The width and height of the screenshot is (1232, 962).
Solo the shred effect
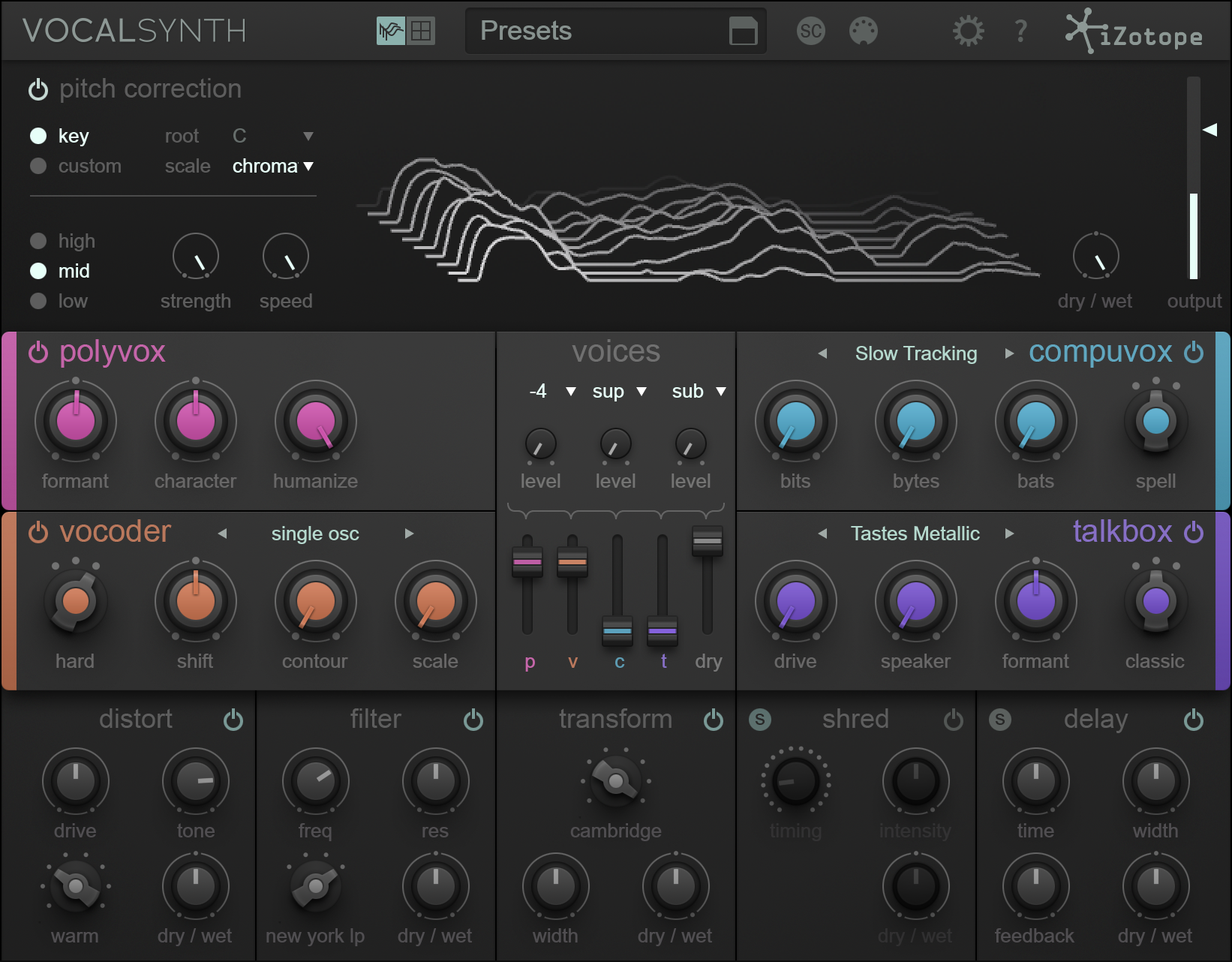coord(759,720)
